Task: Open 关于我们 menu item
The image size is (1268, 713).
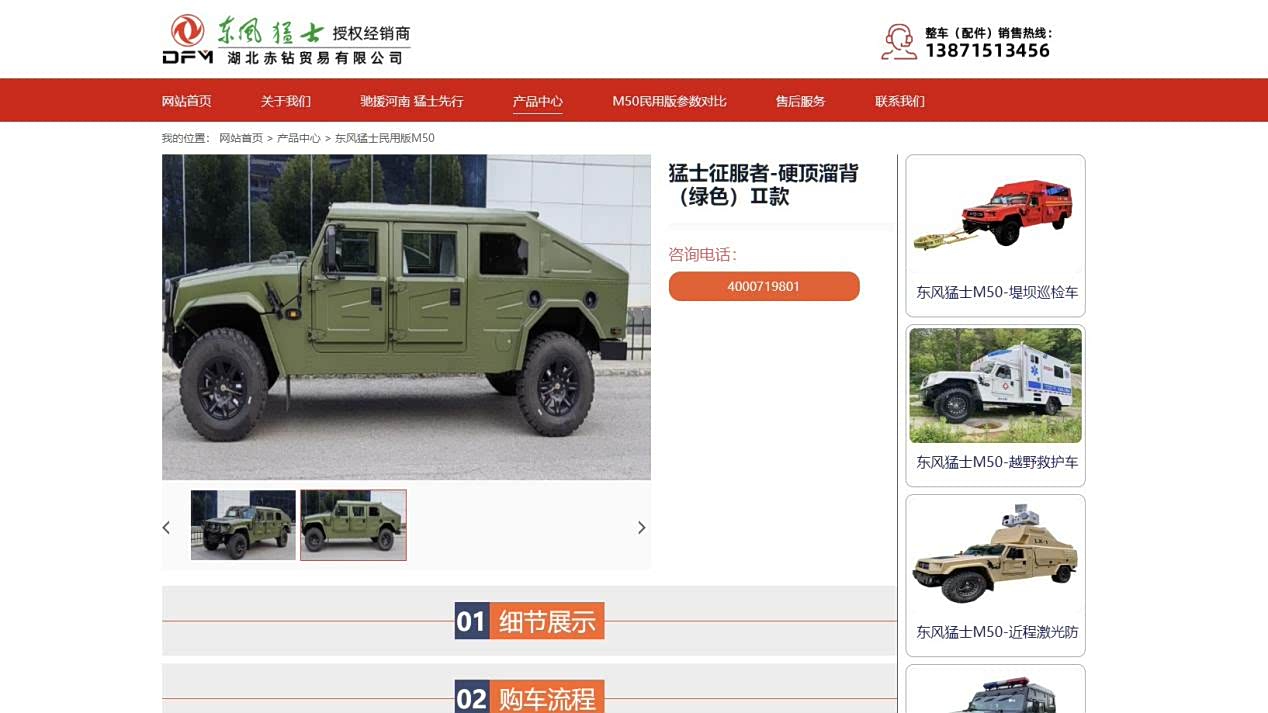Action: 286,101
